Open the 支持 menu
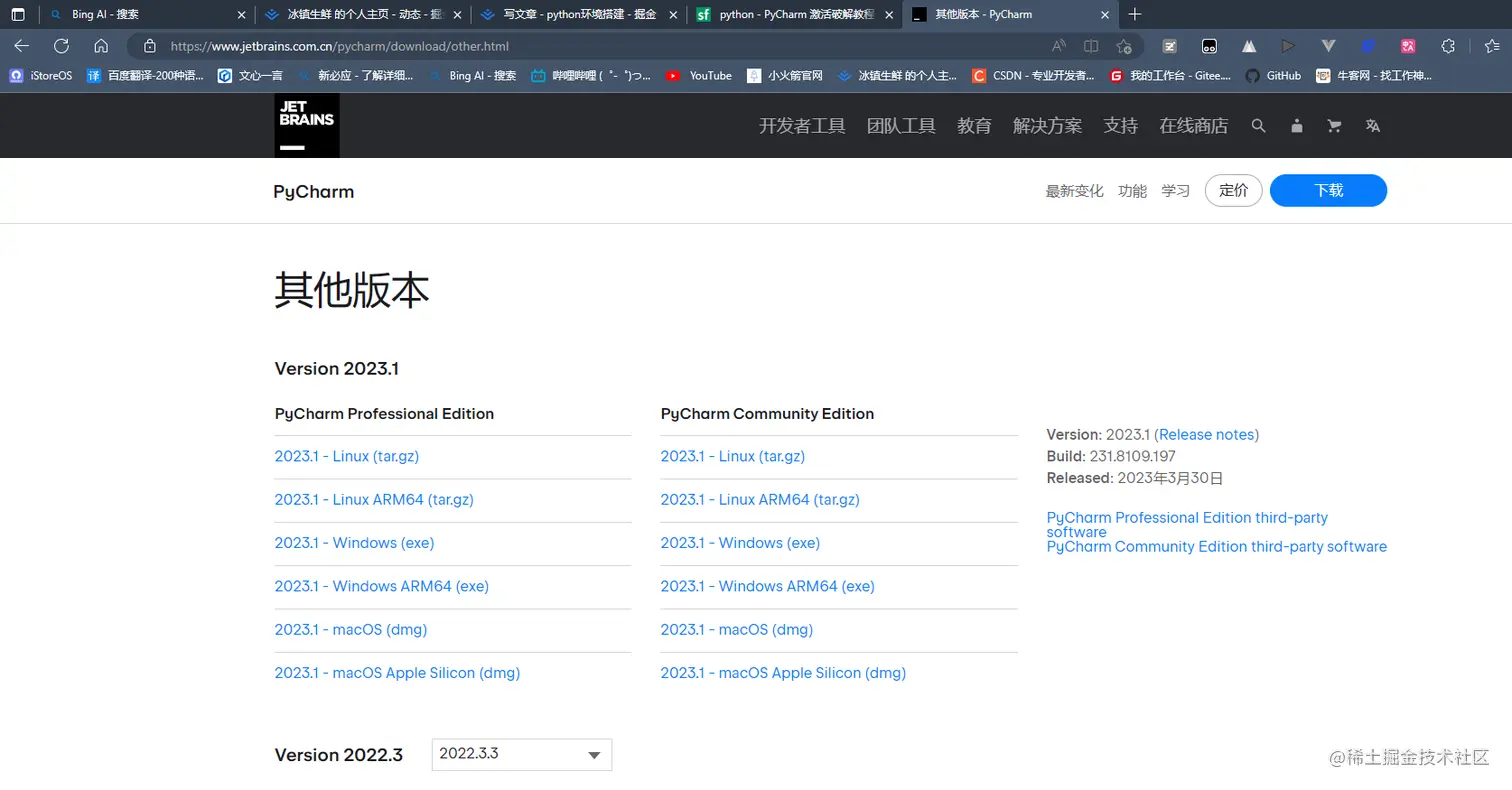 pos(1120,126)
